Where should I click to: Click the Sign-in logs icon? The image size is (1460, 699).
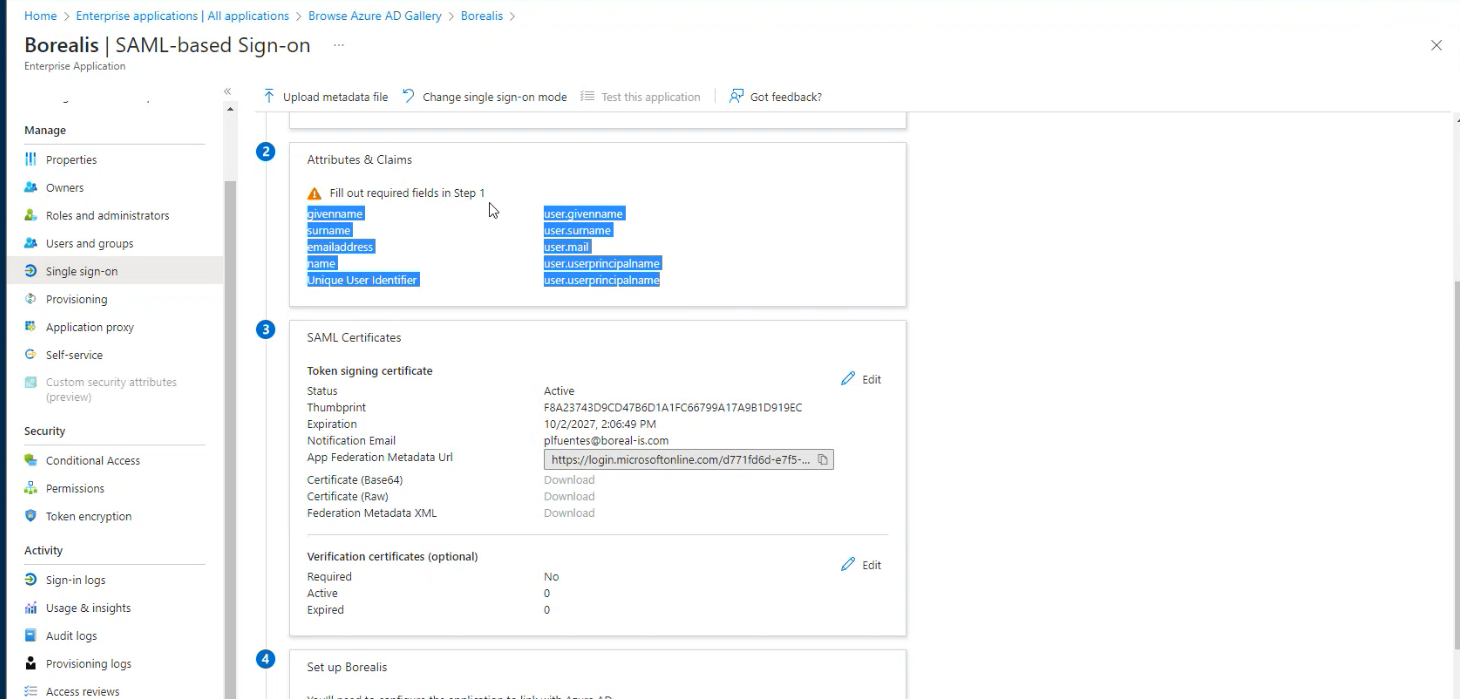click(x=31, y=580)
